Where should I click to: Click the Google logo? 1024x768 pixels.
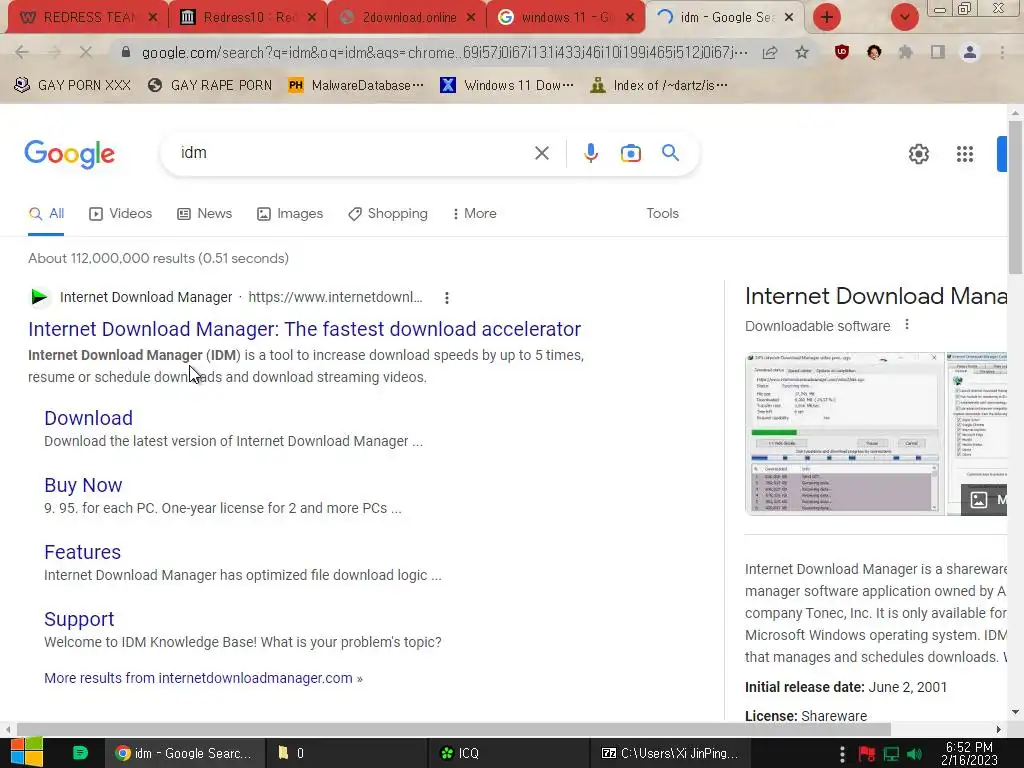69,154
